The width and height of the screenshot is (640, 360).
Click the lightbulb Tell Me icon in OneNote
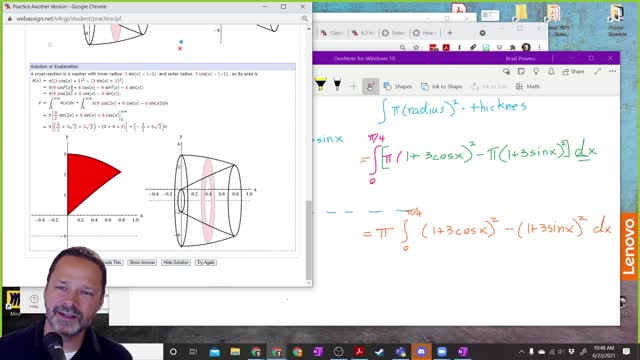[x=536, y=71]
